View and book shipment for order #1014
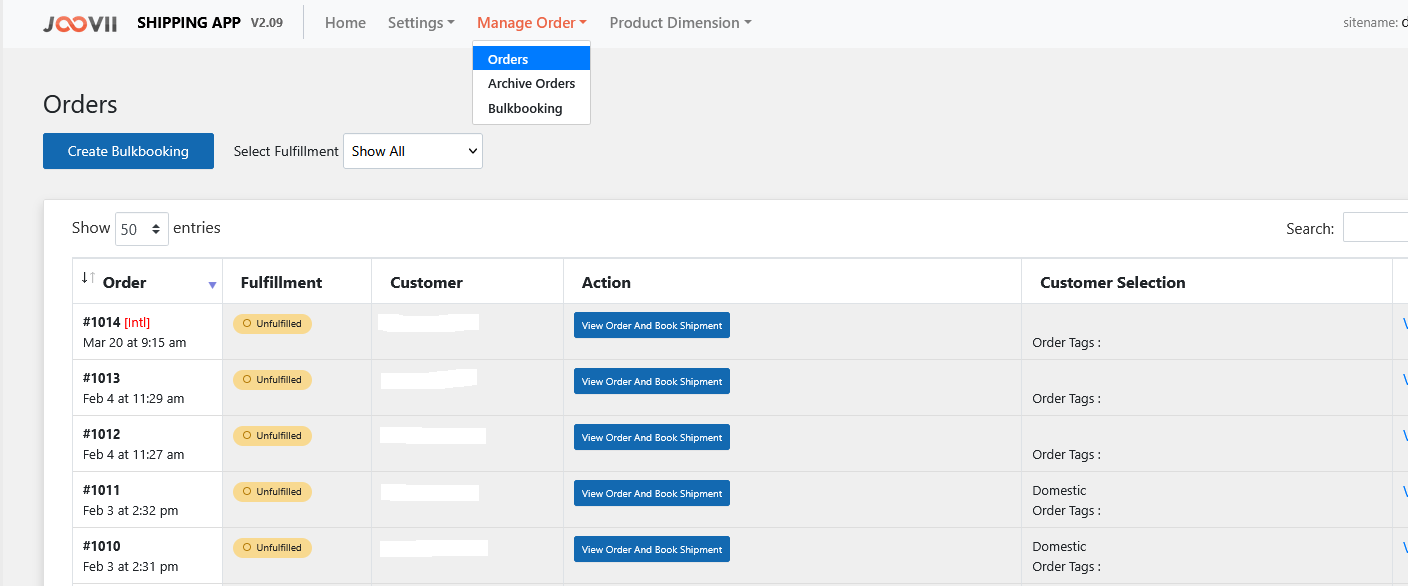 point(651,325)
